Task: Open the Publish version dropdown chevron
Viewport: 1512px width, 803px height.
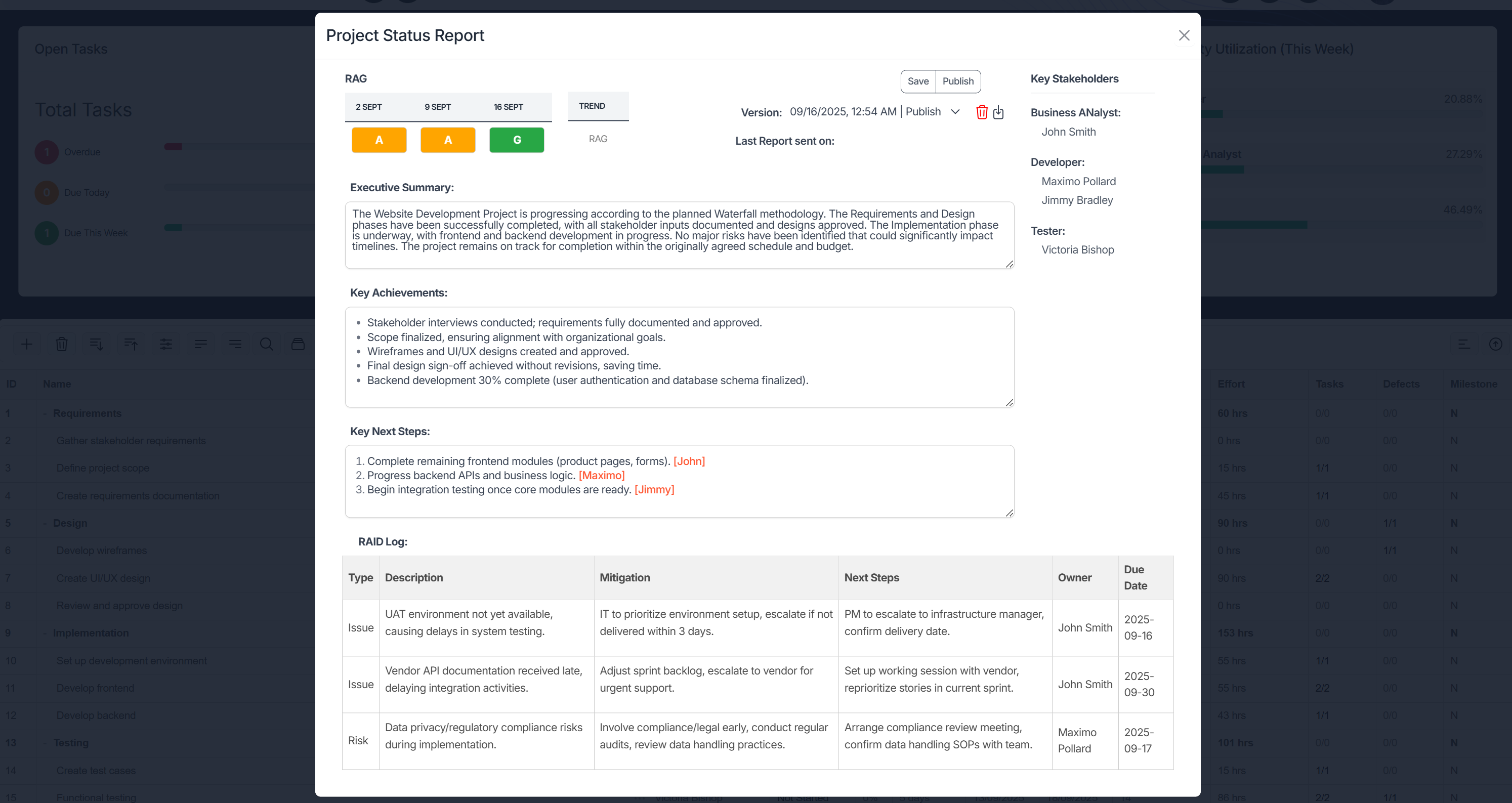Action: [955, 111]
